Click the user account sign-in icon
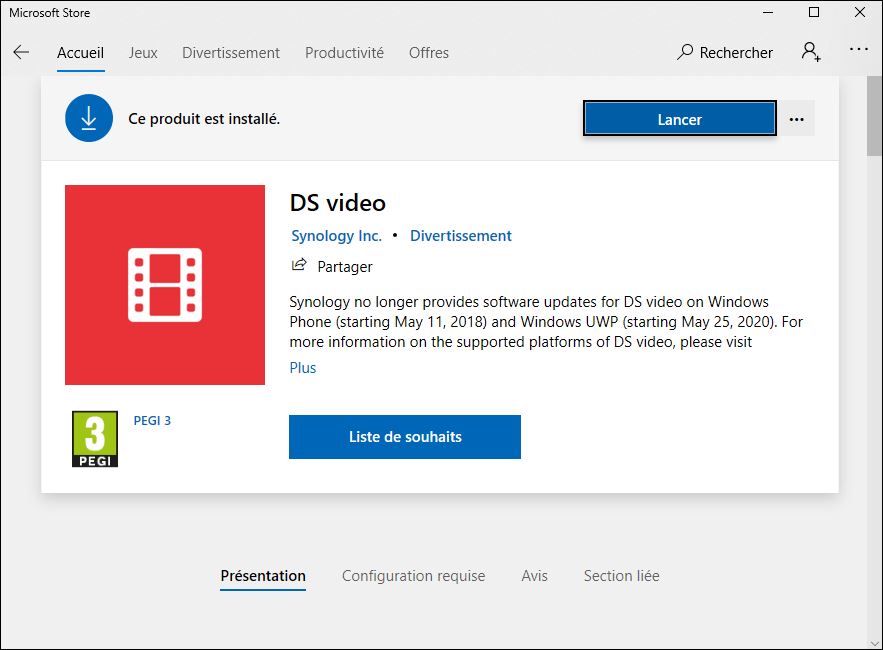The width and height of the screenshot is (883, 650). click(810, 52)
